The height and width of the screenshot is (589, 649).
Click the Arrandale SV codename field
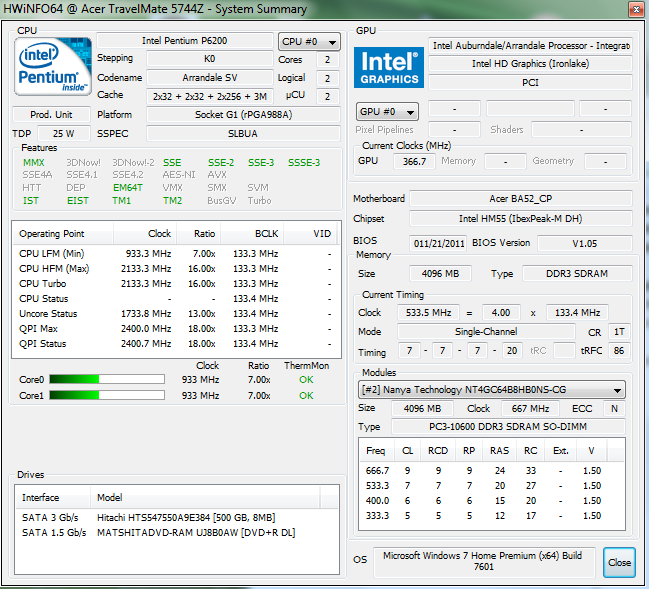(209, 77)
